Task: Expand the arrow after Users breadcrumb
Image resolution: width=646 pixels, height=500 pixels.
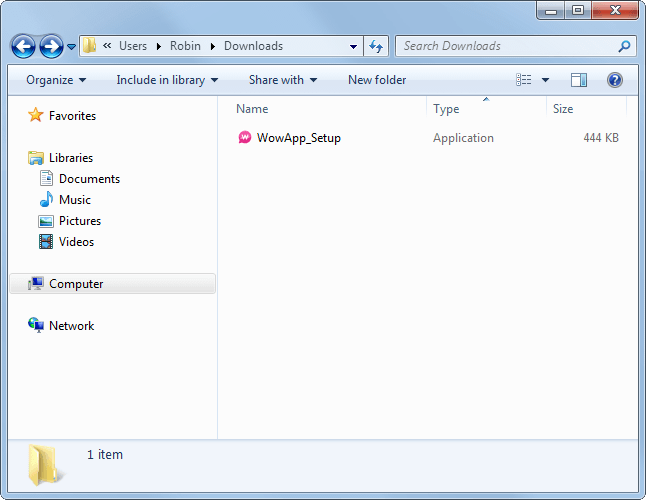Action: coord(159,46)
